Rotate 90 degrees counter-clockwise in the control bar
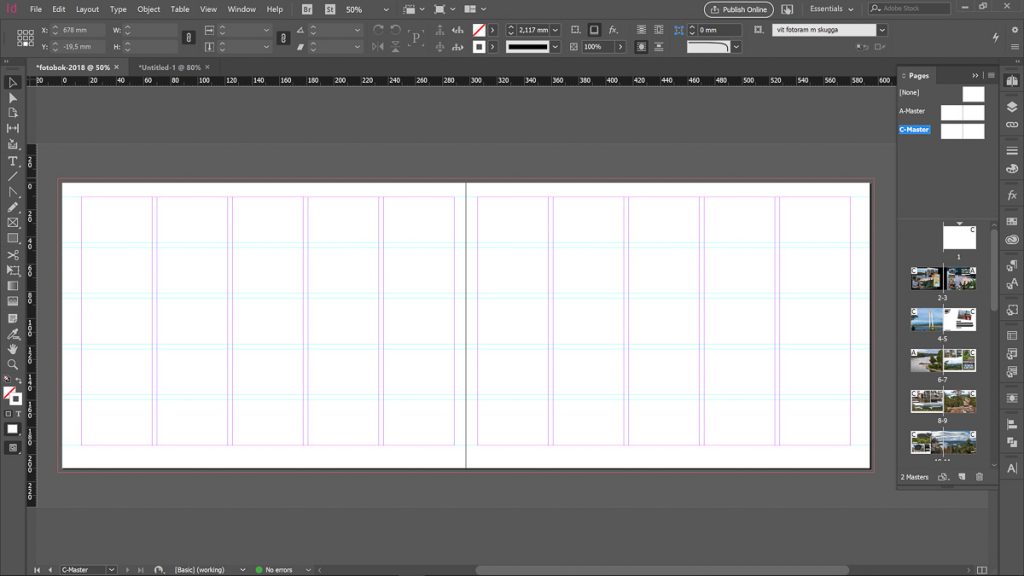 pyautogui.click(x=395, y=30)
